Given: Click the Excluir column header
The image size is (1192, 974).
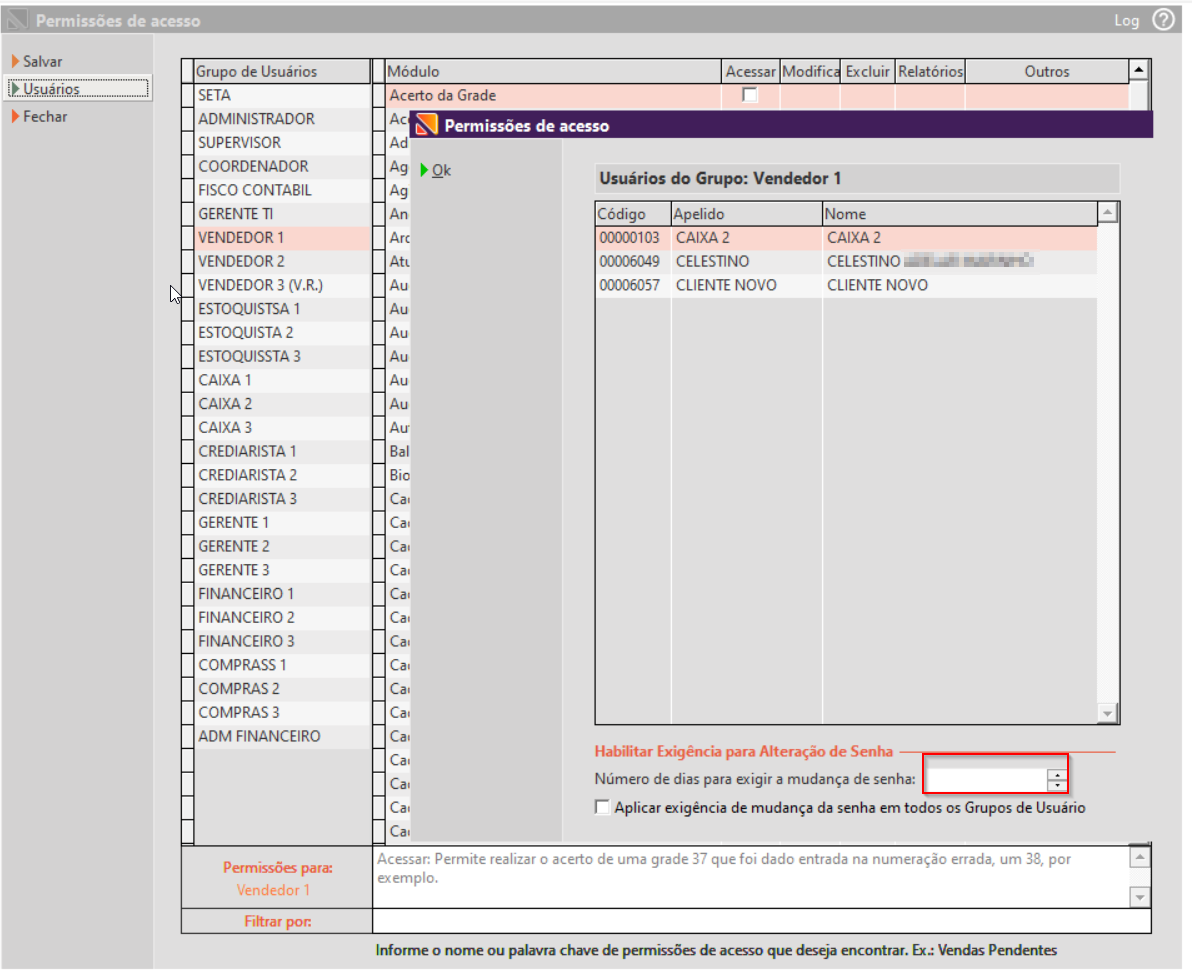Looking at the screenshot, I should 867,71.
